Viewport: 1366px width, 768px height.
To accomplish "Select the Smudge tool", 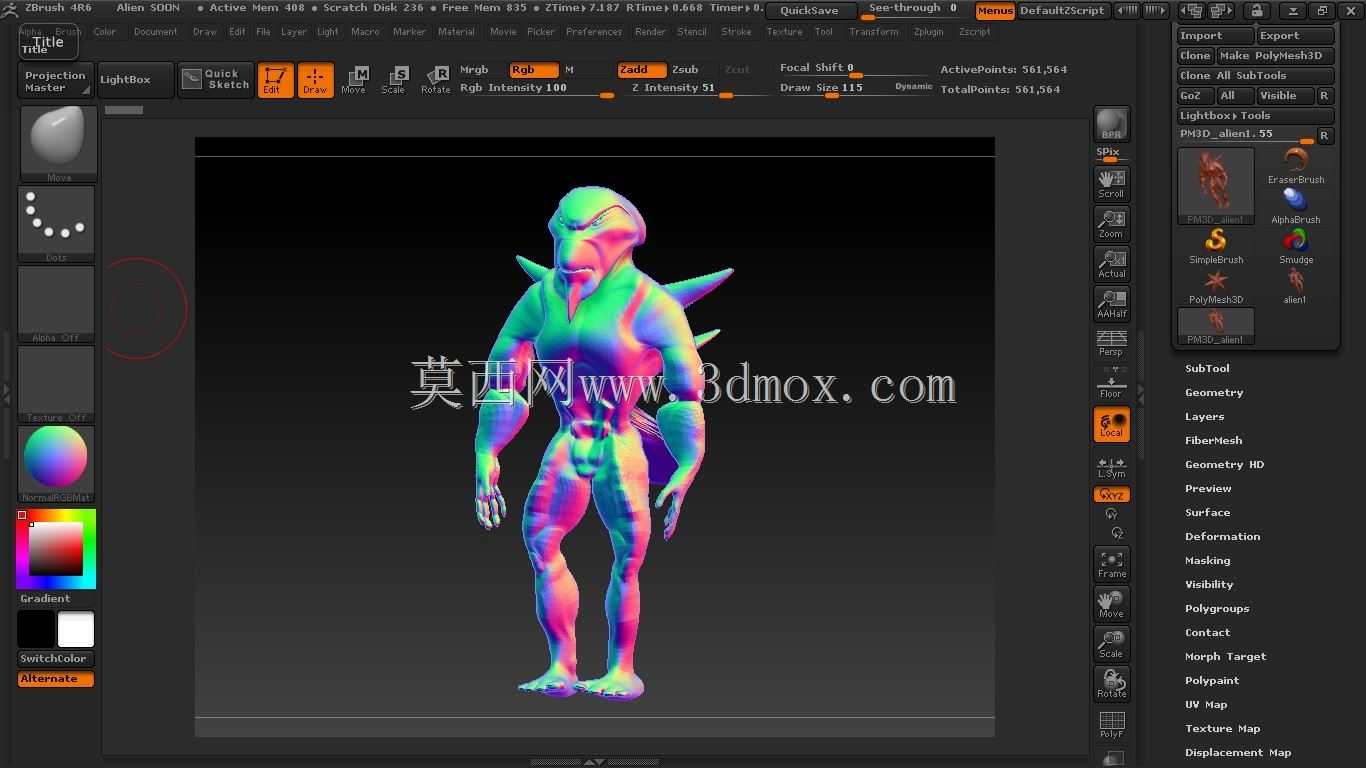I will click(x=1296, y=246).
